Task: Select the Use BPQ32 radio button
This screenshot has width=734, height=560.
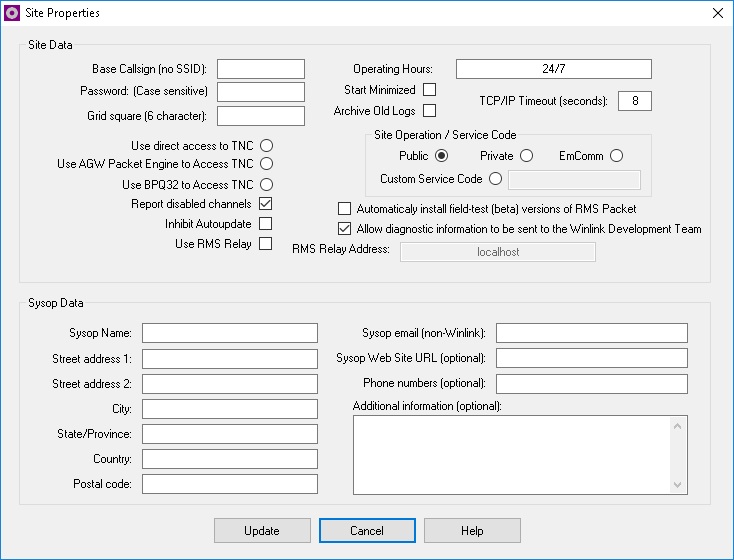Action: click(x=267, y=185)
